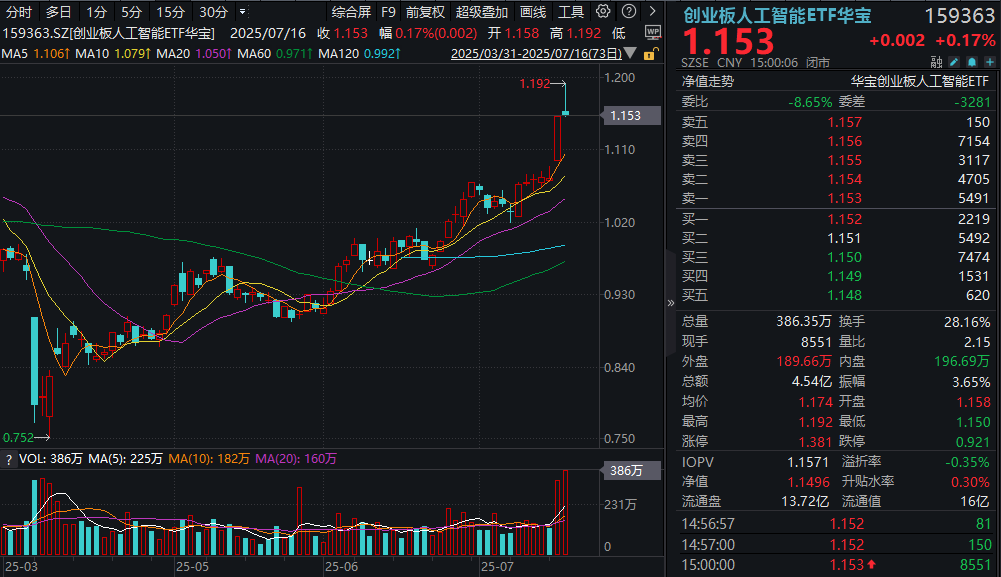This screenshot has height=577, width=1001.
Task: Click the 386万 volume tag on volume axis
Action: click(x=631, y=471)
